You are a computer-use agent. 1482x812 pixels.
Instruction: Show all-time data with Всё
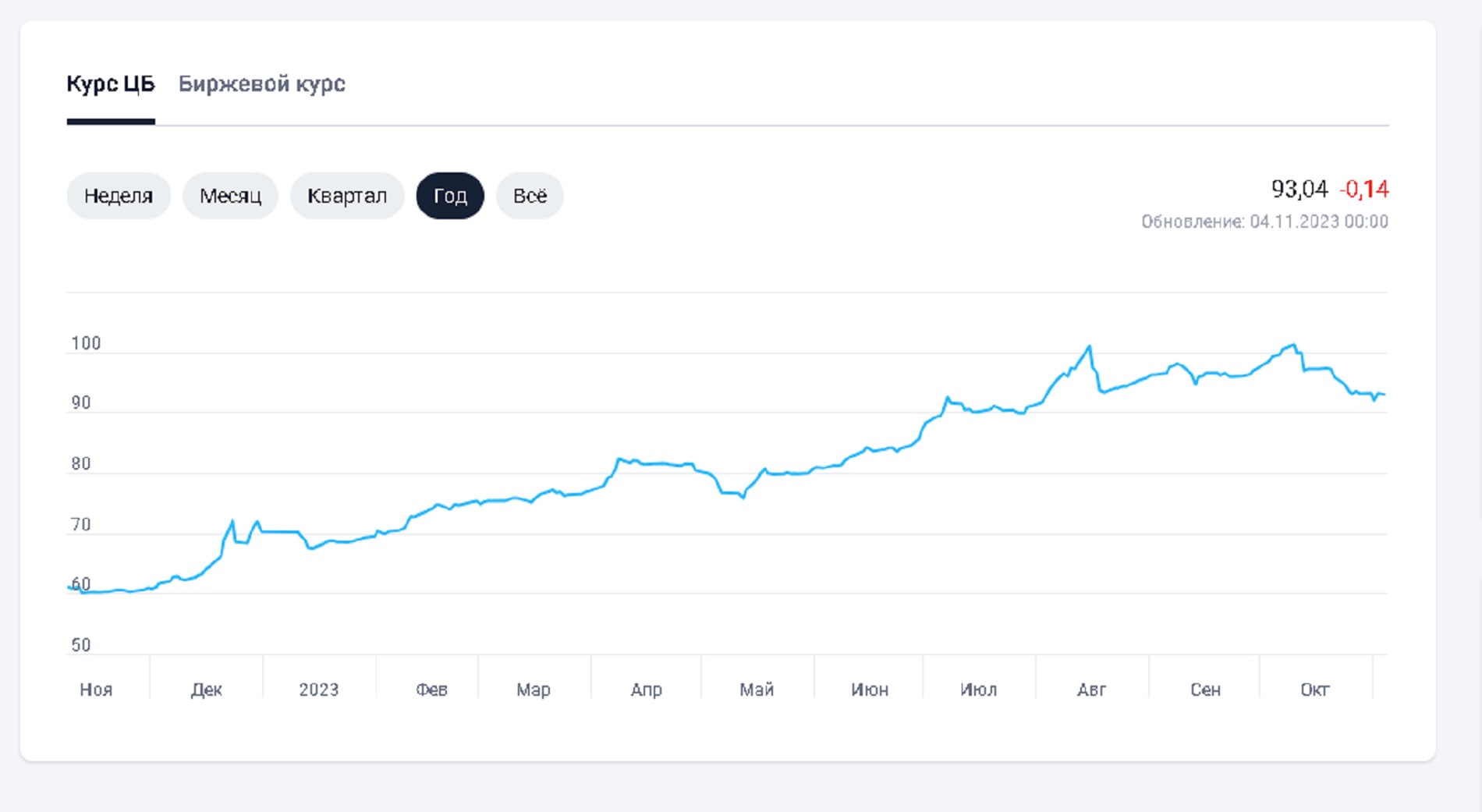(530, 196)
